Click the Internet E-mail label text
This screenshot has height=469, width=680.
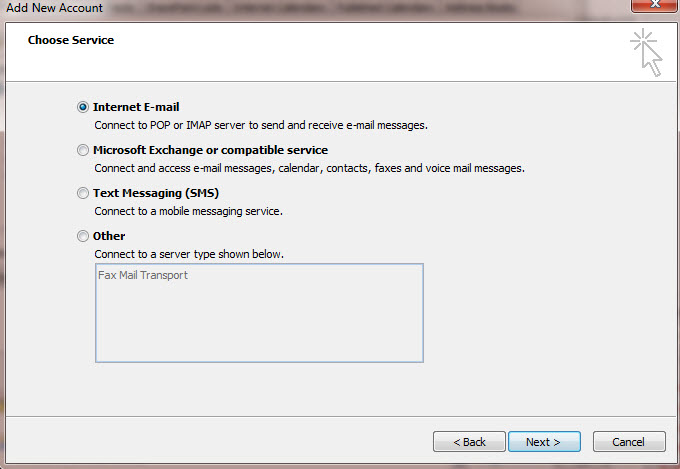(136, 107)
